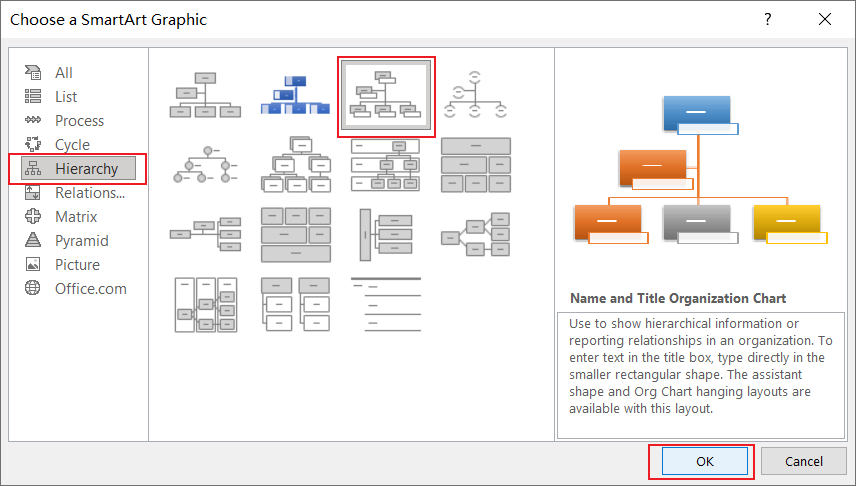Viewport: 856px width, 486px height.
Task: Close the Choose a SmartArt Graphic dialog
Action: pyautogui.click(x=825, y=20)
